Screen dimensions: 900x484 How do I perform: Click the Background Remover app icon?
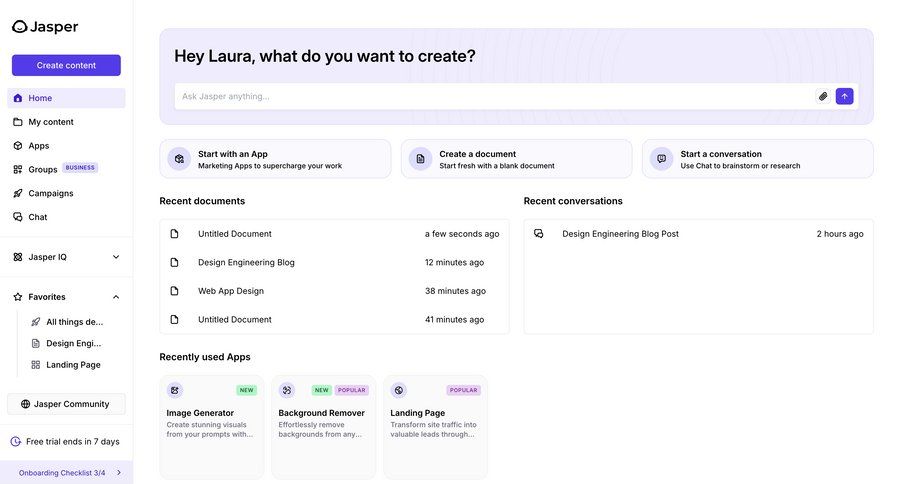tap(286, 390)
